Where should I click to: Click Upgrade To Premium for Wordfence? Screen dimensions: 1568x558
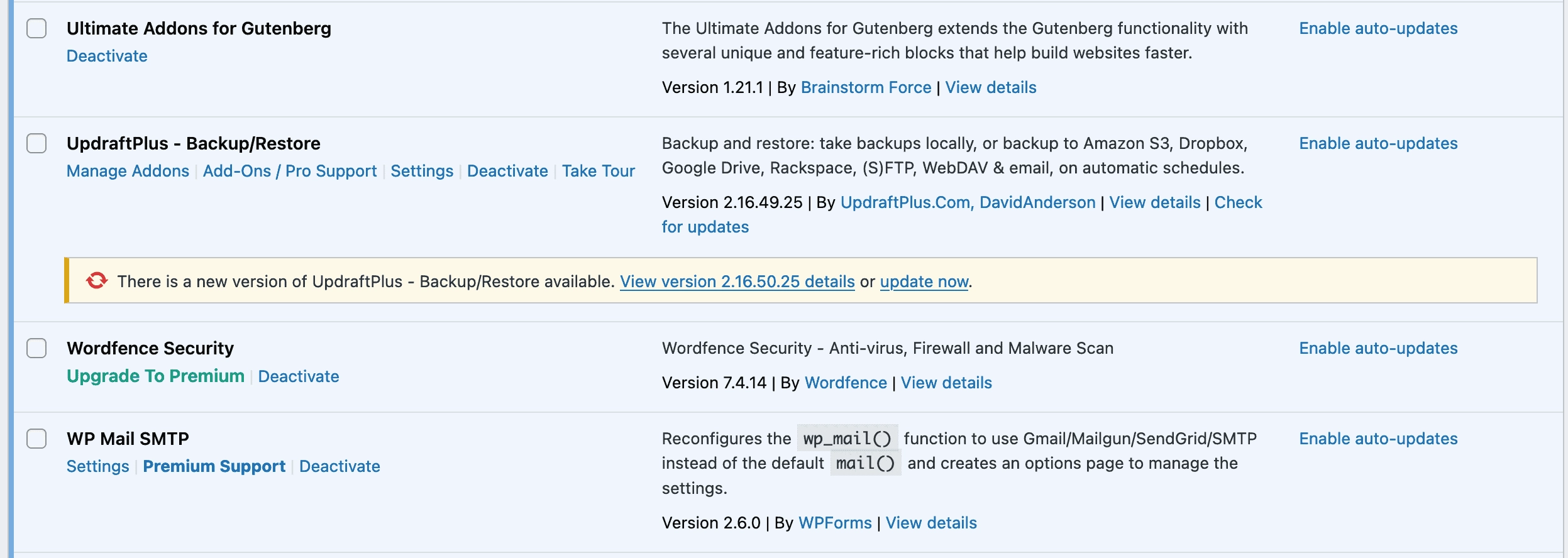point(155,376)
